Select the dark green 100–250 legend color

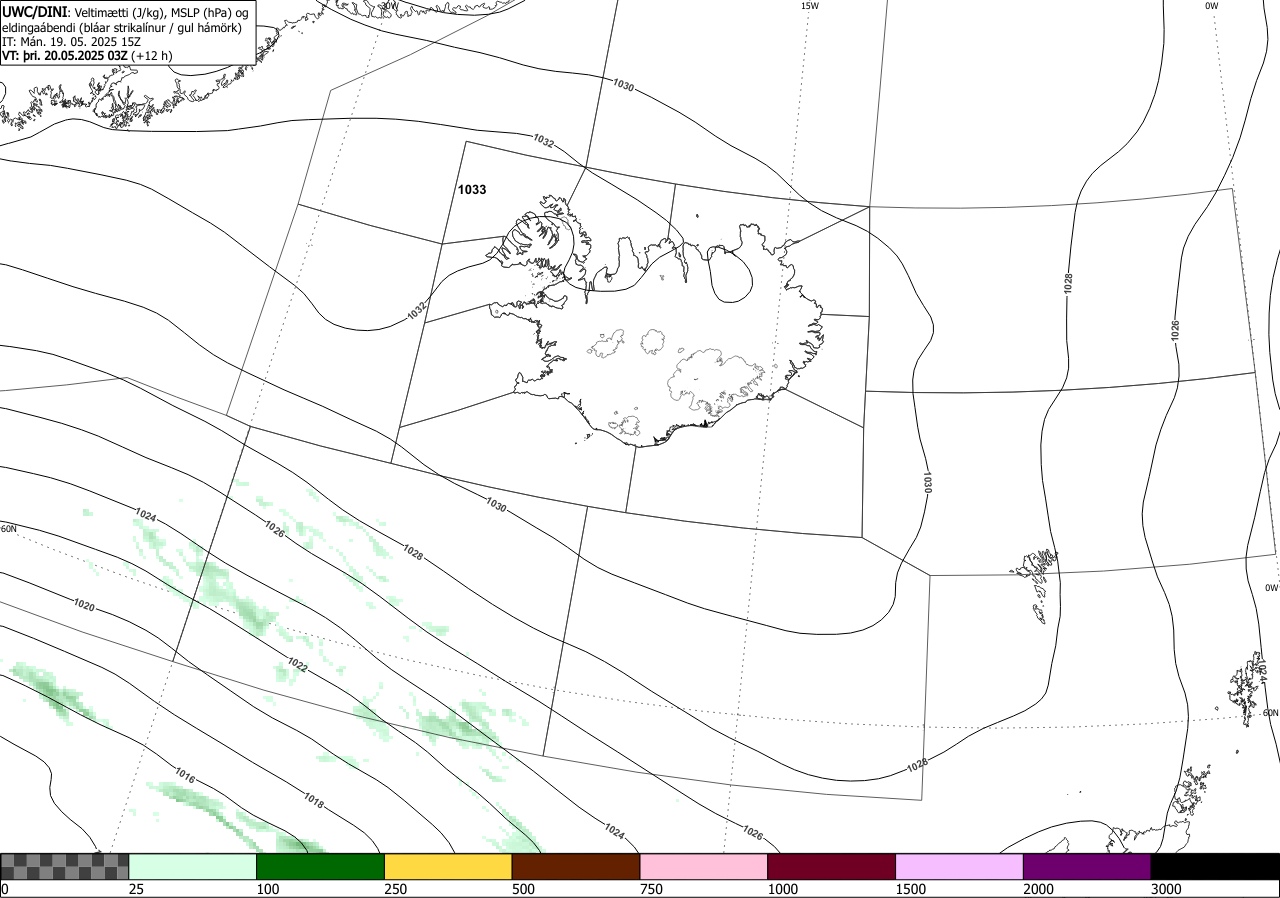(x=320, y=866)
